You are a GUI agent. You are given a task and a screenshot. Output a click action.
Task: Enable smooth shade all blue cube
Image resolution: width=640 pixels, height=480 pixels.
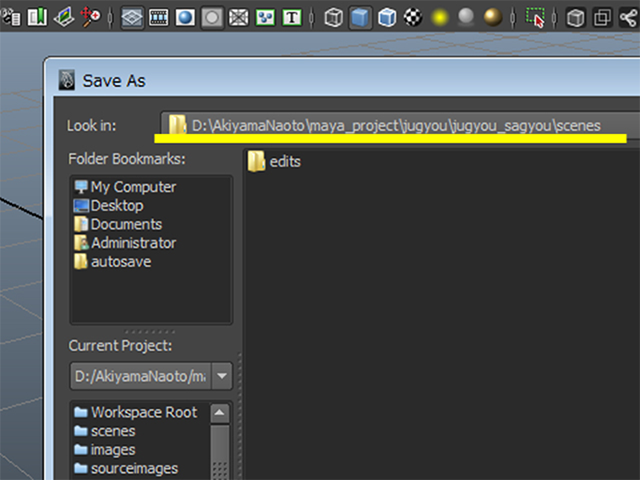[x=360, y=17]
